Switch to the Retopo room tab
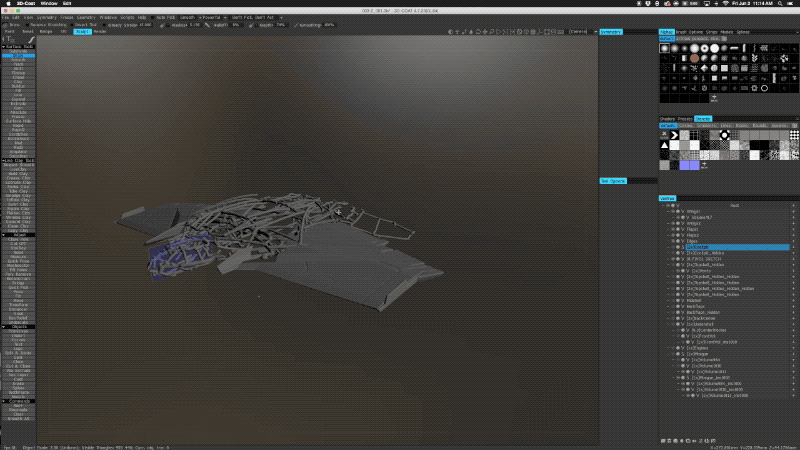This screenshot has height=450, width=800. pyautogui.click(x=46, y=32)
